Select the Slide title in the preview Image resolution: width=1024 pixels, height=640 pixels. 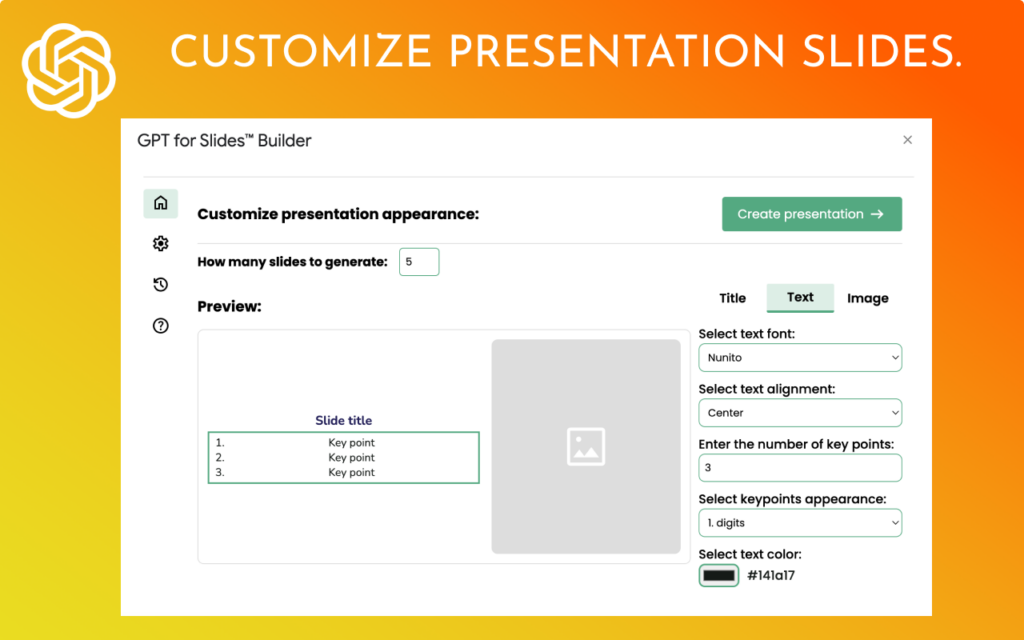click(x=343, y=420)
